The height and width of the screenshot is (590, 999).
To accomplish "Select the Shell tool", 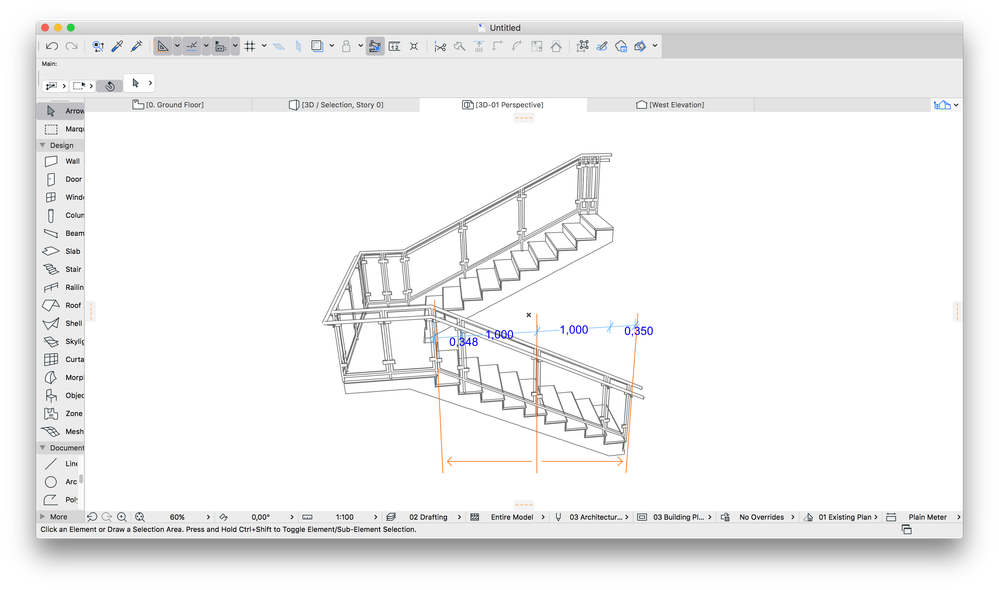I will (61, 323).
